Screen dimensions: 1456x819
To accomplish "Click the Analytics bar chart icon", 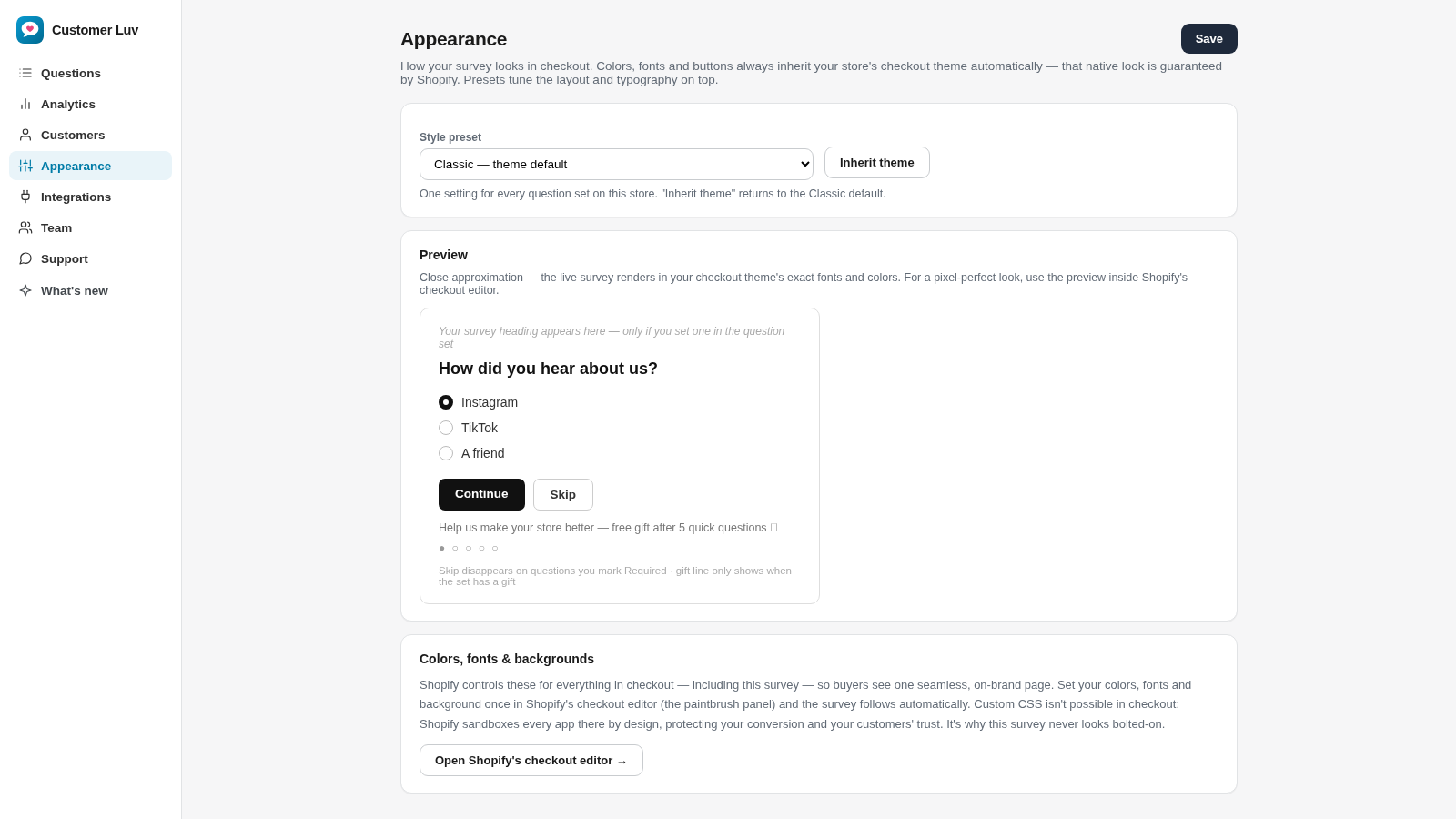I will 25,104.
